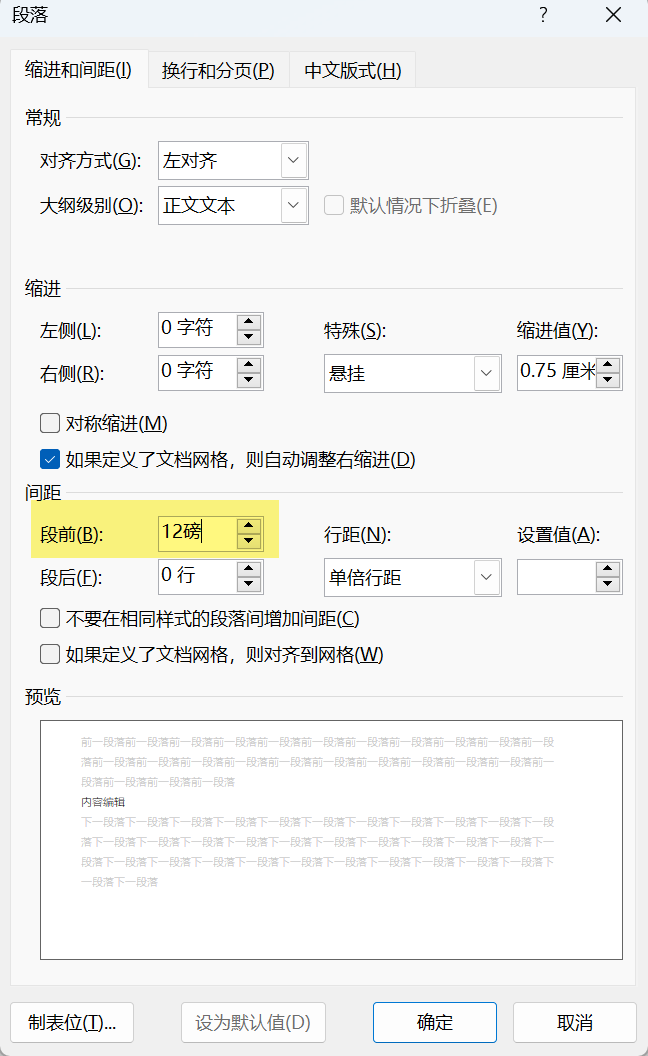Close the 段落 dialog with X
Image resolution: width=648 pixels, height=1056 pixels.
pos(613,15)
